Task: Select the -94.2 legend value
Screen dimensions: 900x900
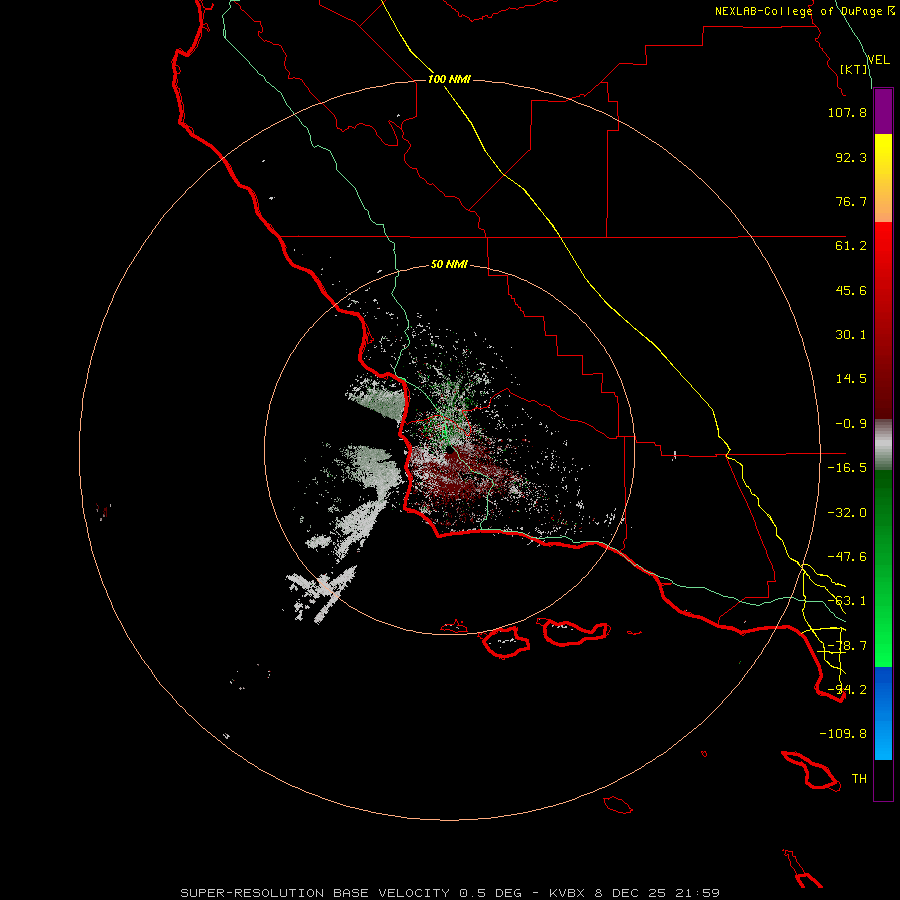Action: click(x=847, y=690)
